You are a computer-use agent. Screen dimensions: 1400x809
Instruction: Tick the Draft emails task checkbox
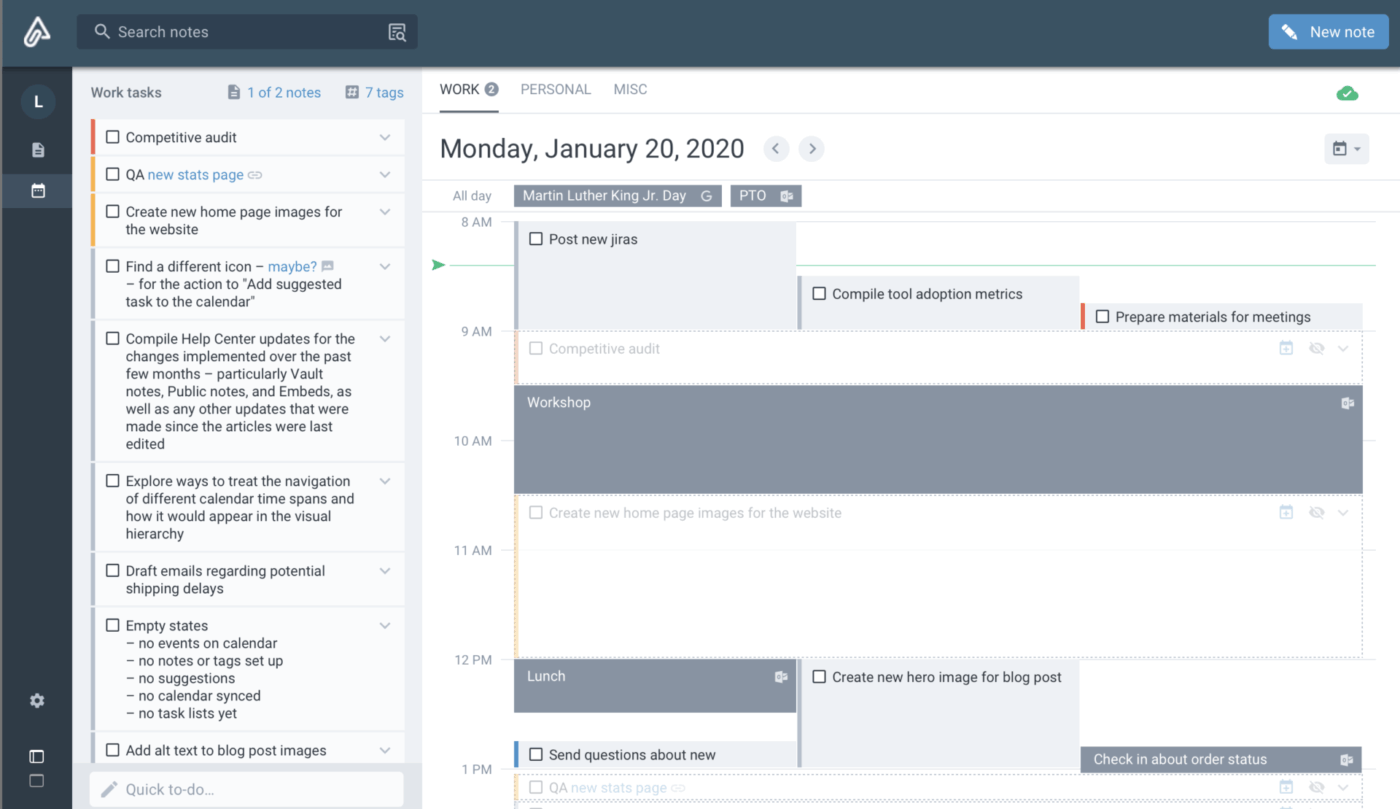pos(113,571)
